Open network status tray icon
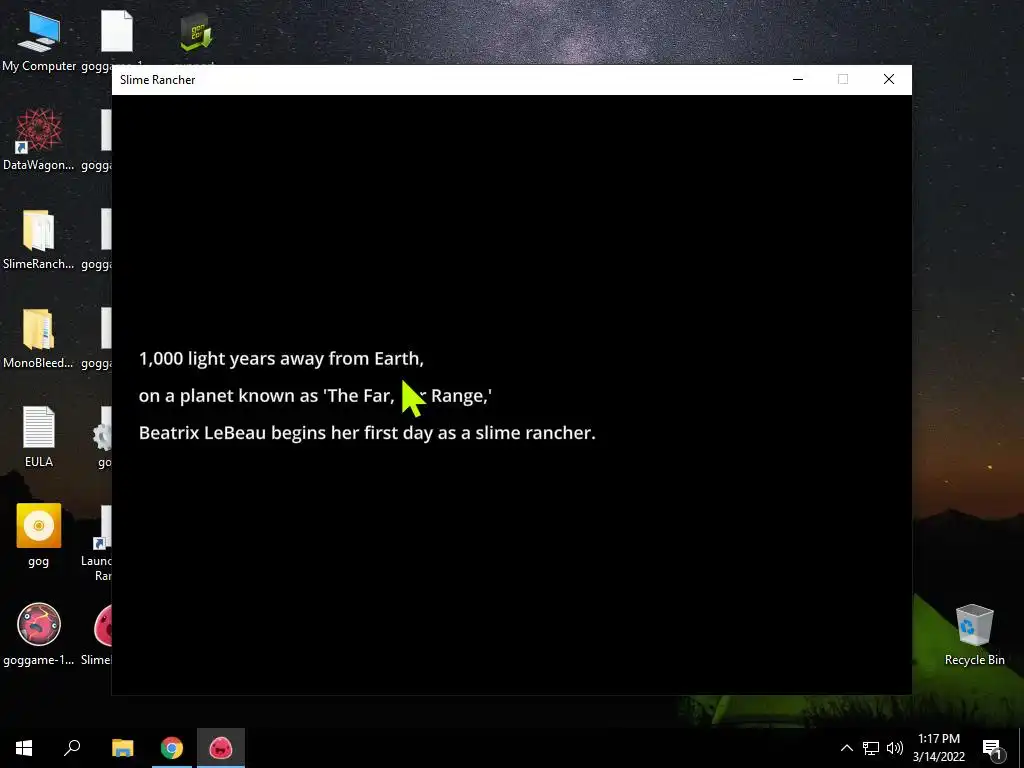Image resolution: width=1024 pixels, height=768 pixels. 871,748
